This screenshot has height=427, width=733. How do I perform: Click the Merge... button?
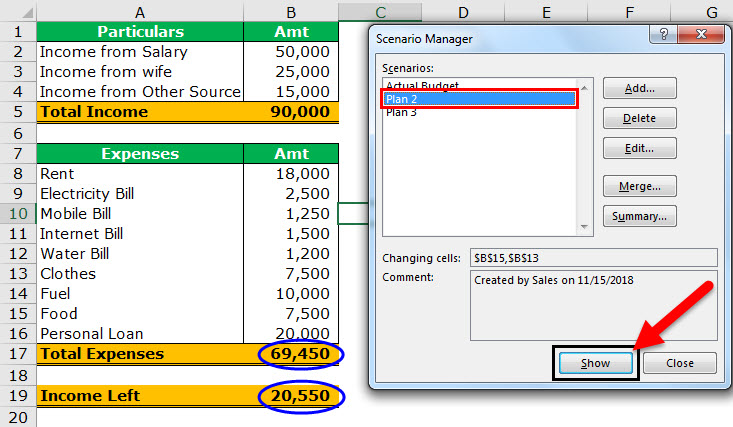640,186
